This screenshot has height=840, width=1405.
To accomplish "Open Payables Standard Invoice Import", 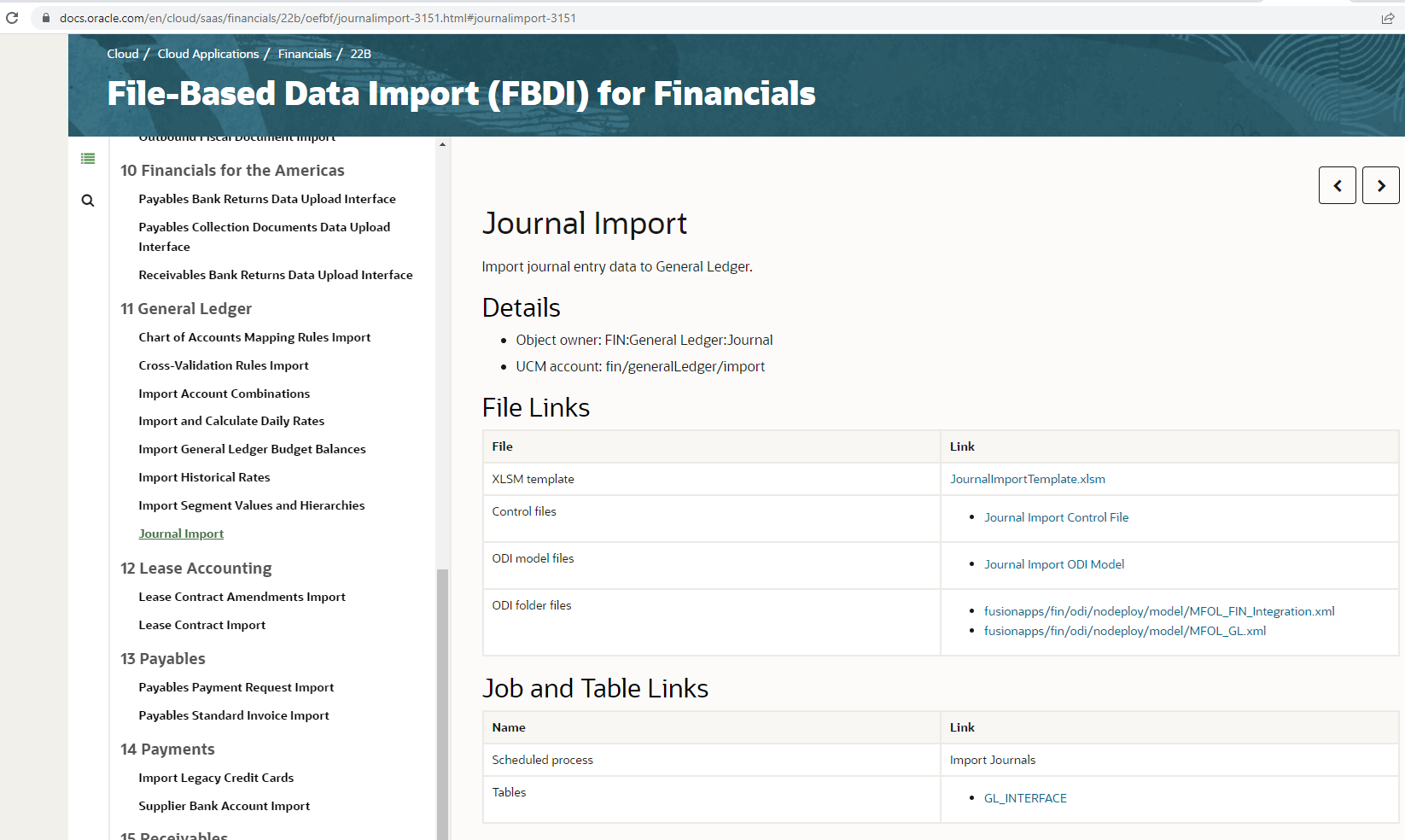I will tap(234, 715).
